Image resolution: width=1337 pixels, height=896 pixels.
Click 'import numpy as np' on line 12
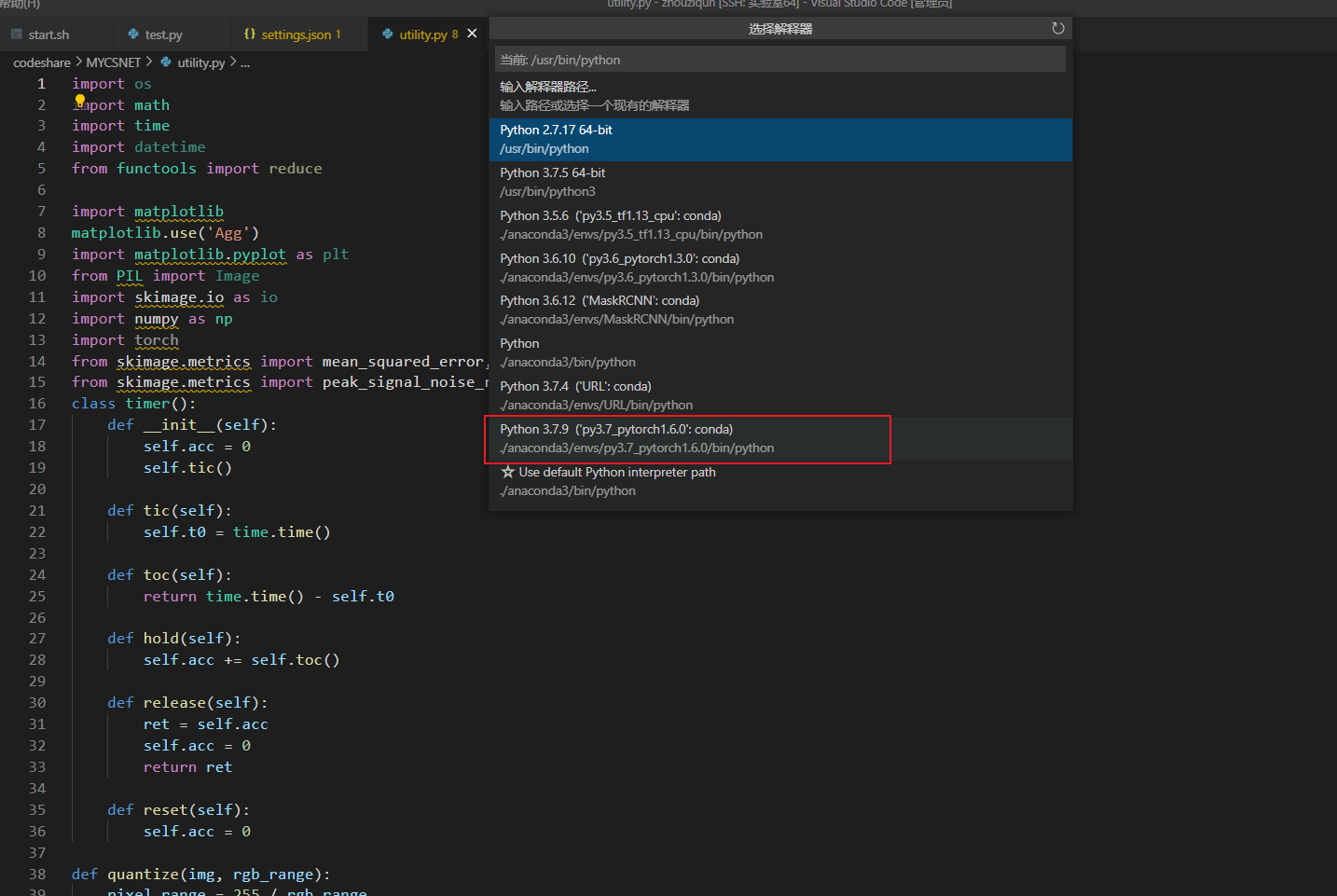(152, 319)
